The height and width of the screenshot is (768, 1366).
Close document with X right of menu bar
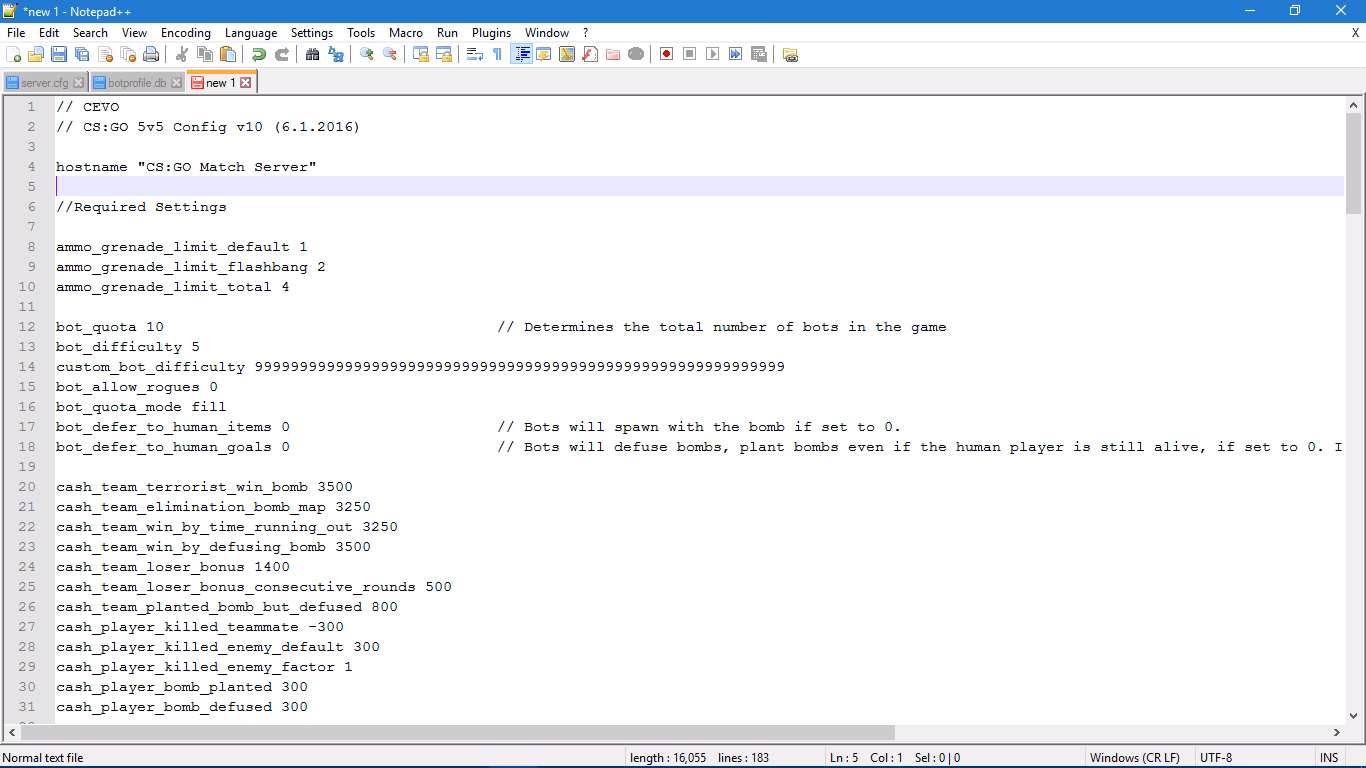1355,33
